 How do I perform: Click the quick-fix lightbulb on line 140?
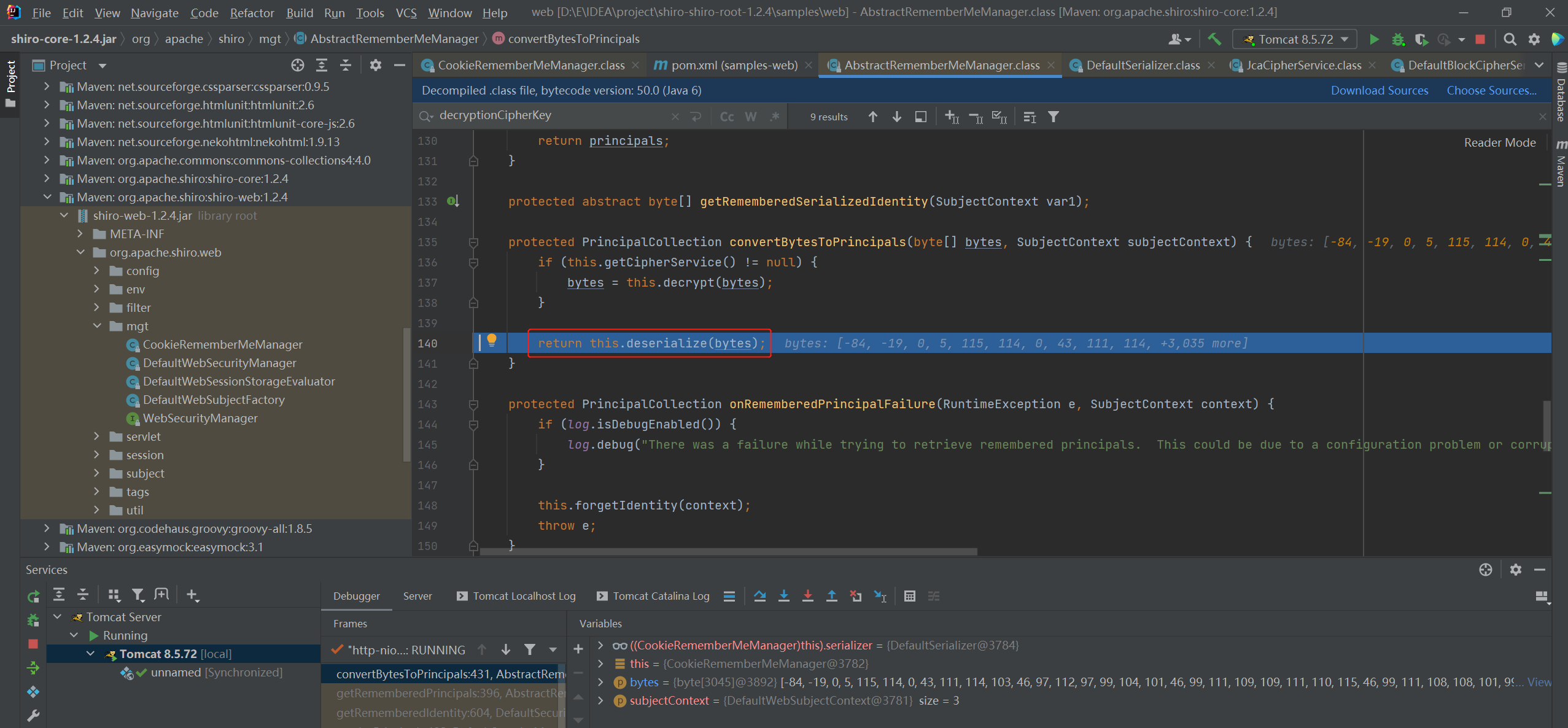[x=491, y=339]
